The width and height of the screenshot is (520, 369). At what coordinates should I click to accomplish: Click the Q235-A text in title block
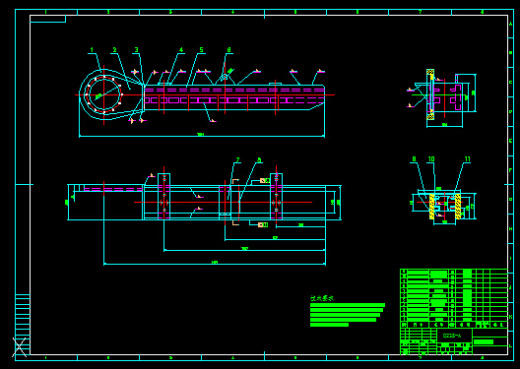tap(452, 336)
